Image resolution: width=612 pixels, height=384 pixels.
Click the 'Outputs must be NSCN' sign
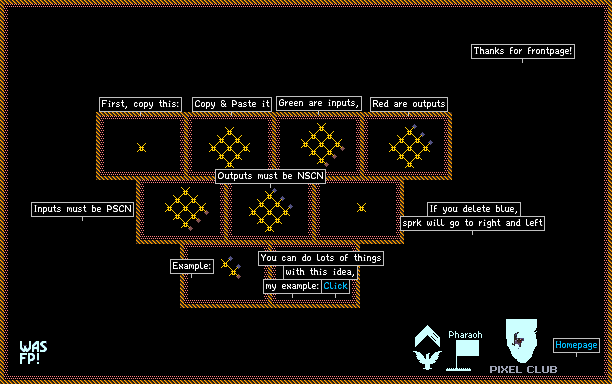coord(270,176)
